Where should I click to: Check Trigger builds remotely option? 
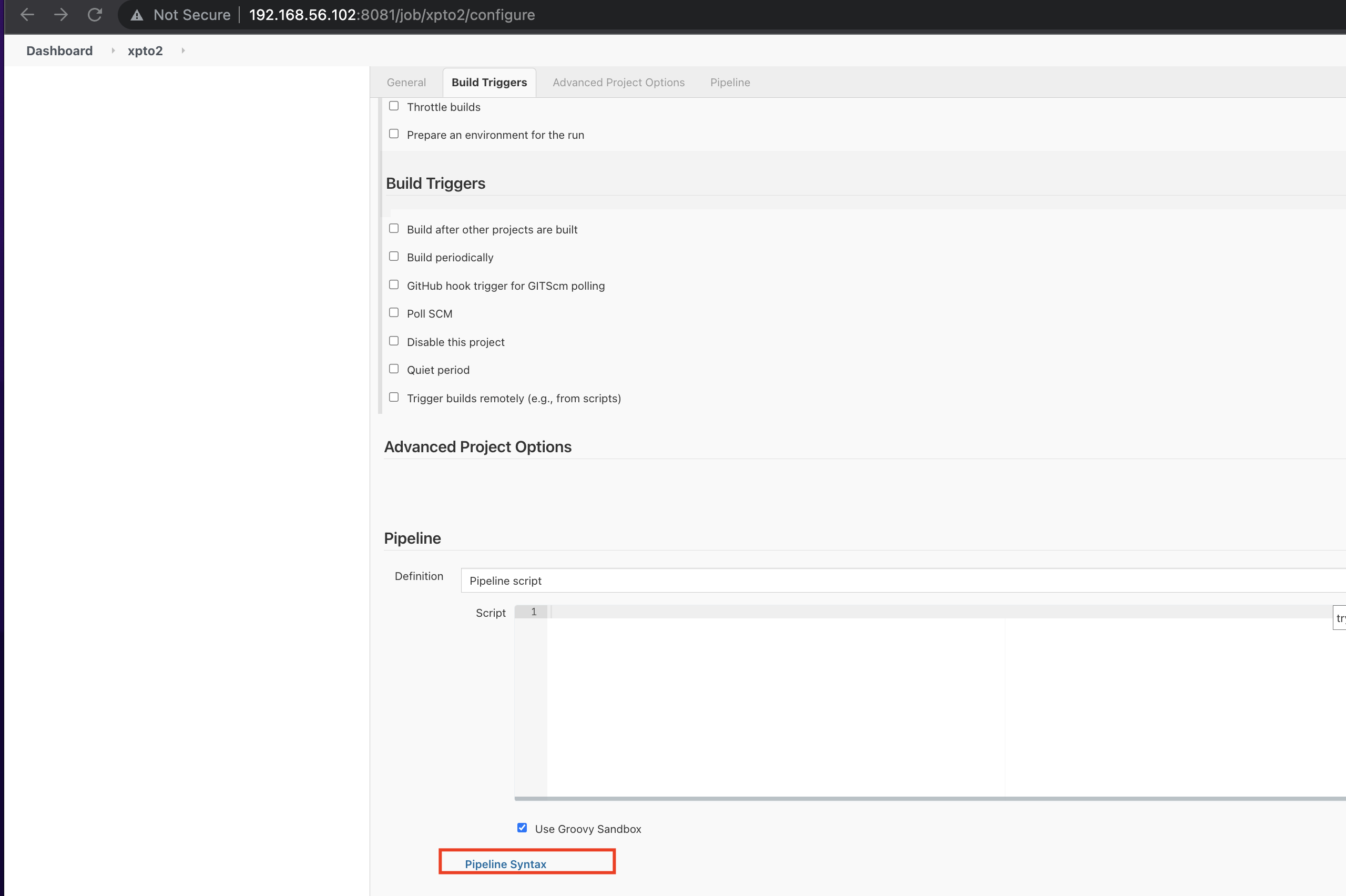click(394, 397)
